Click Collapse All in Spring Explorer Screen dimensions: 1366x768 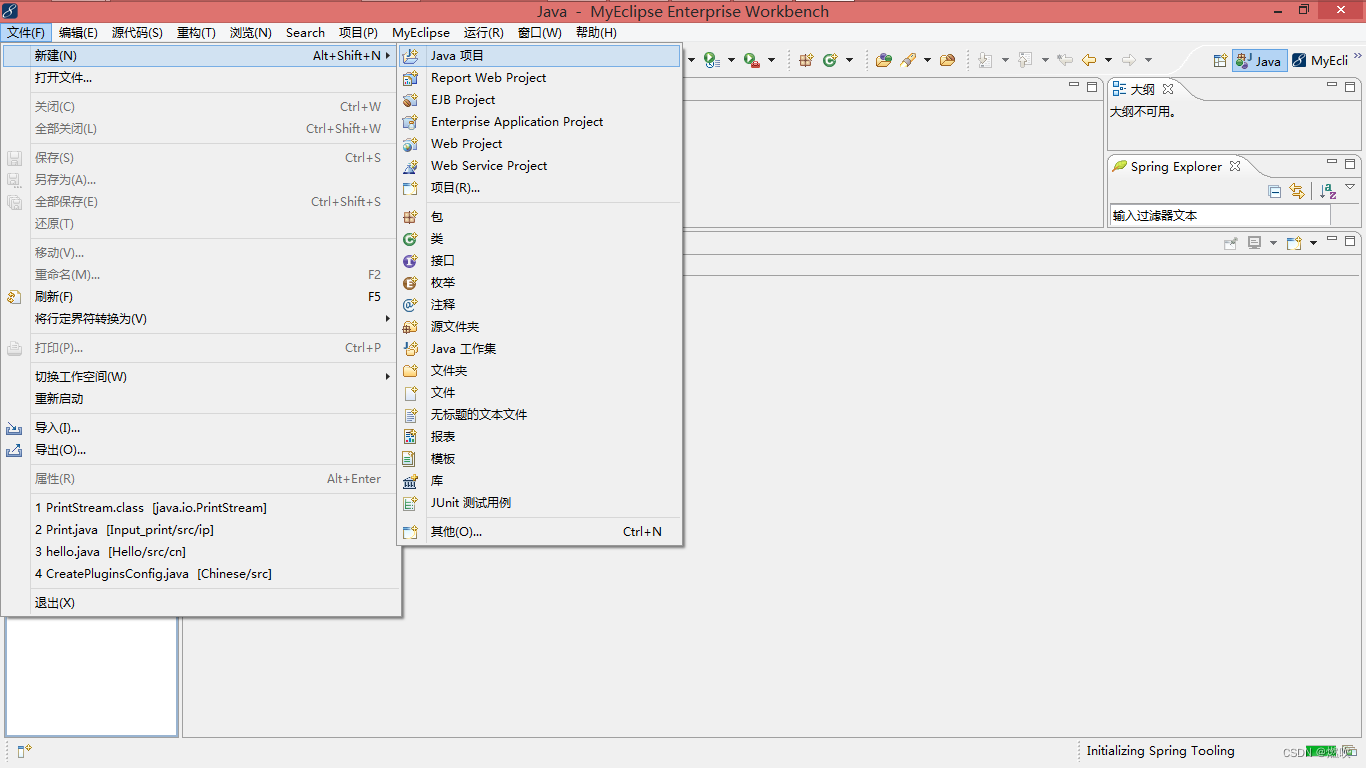(1274, 191)
